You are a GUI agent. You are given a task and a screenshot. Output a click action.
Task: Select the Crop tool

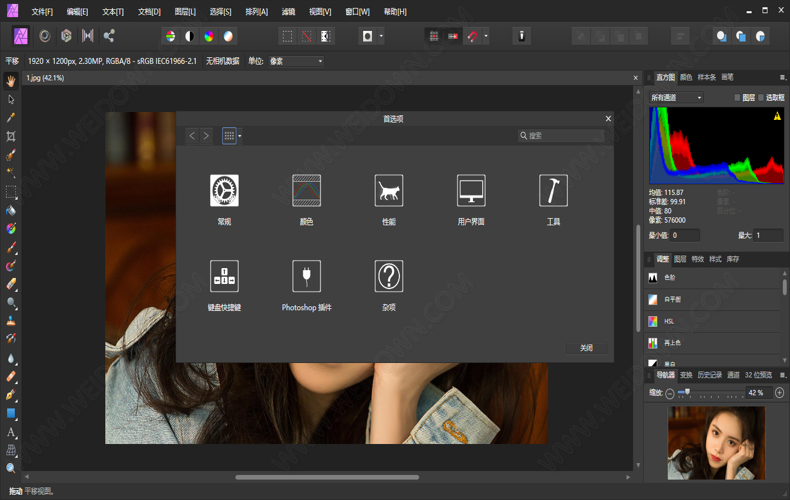(x=11, y=136)
